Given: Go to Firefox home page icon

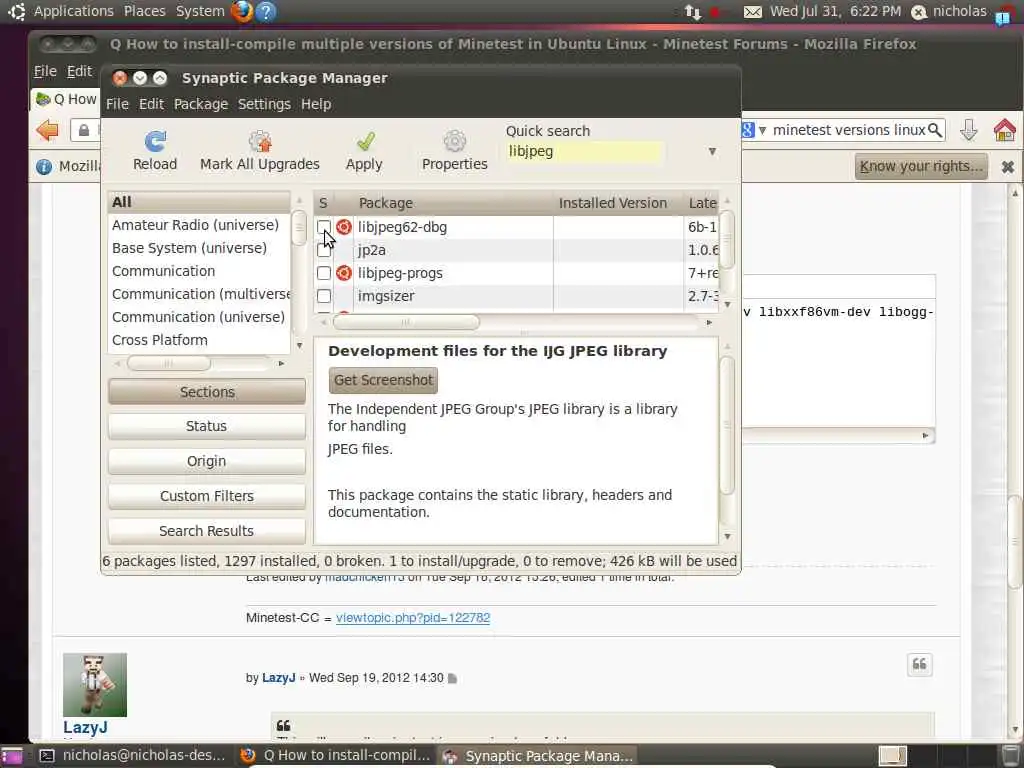Looking at the screenshot, I should 1004,130.
